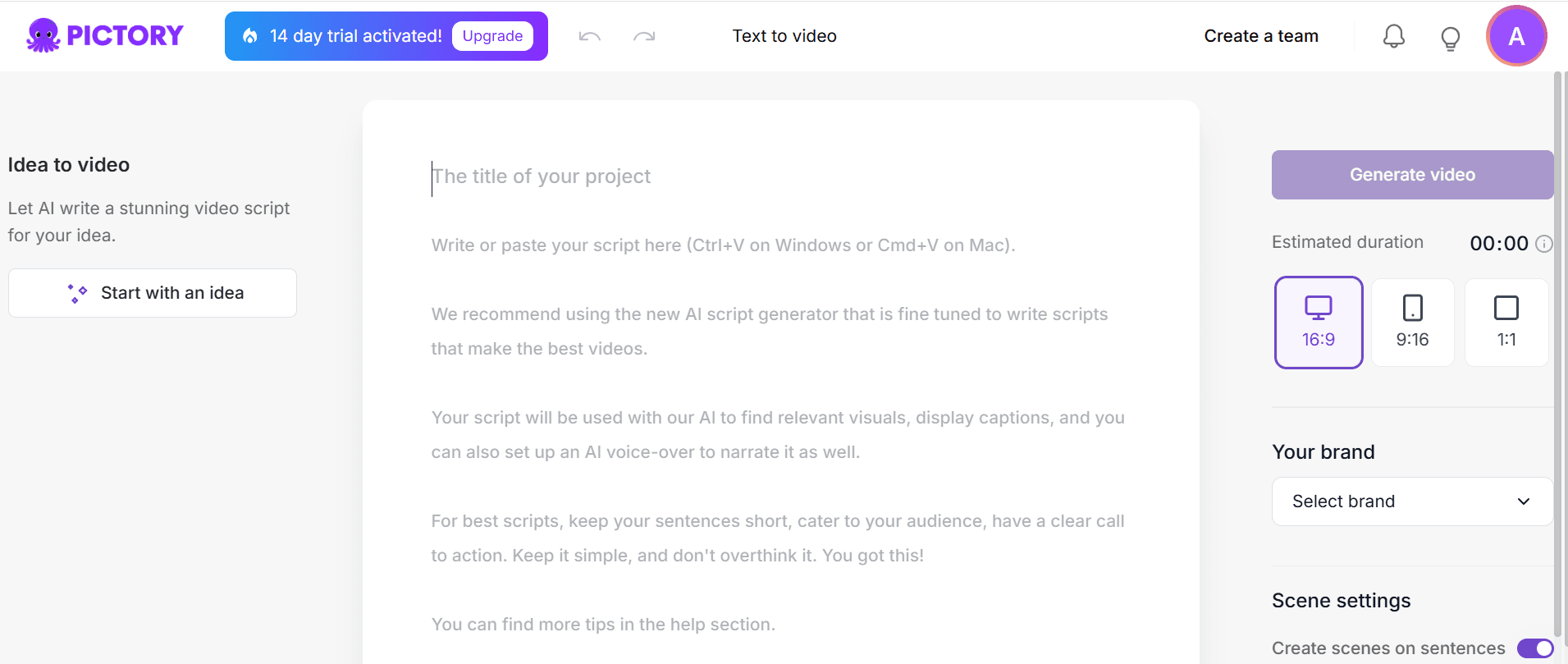
Task: Open the notifications bell
Action: coord(1393,36)
